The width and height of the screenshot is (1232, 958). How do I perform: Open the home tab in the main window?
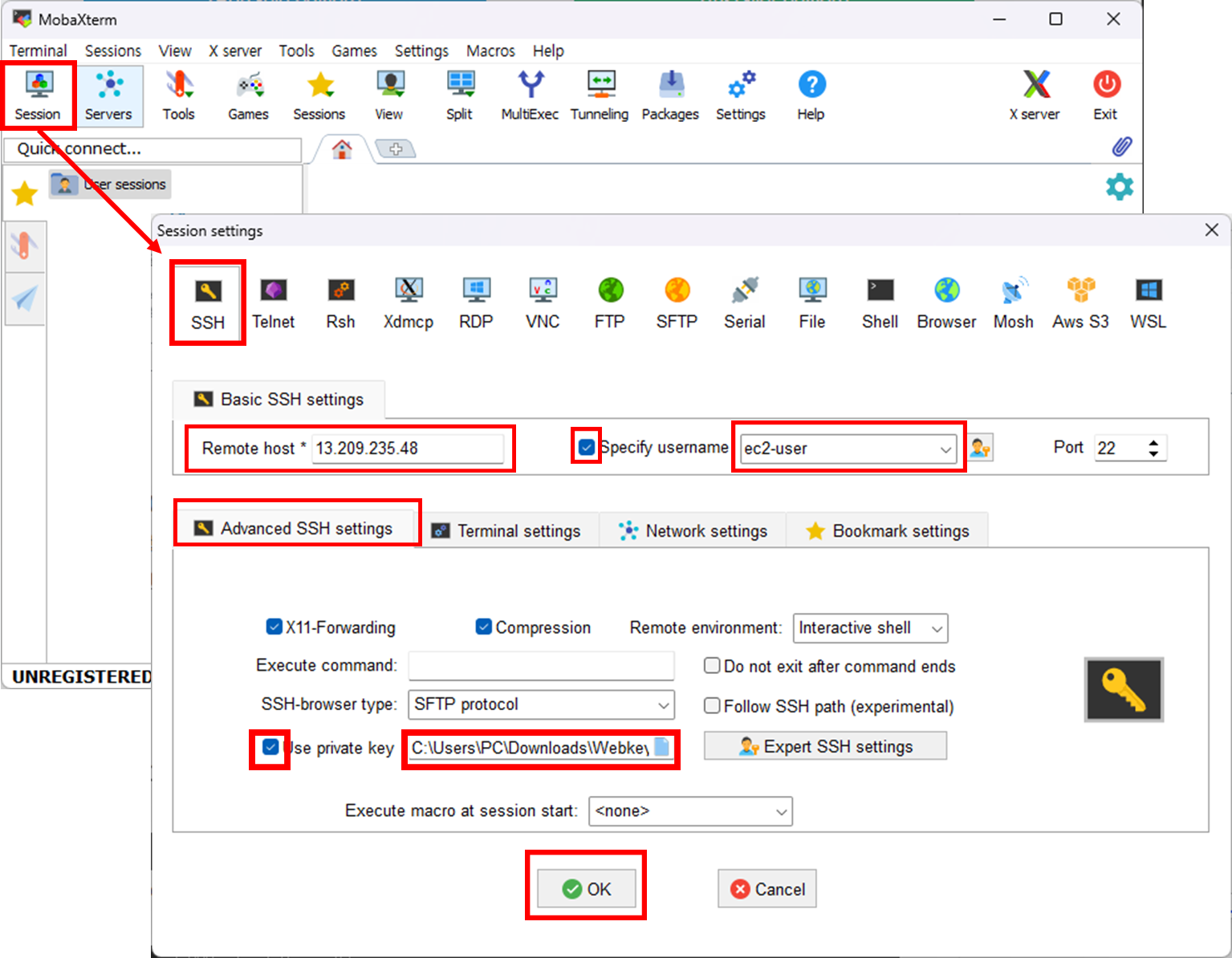342,149
